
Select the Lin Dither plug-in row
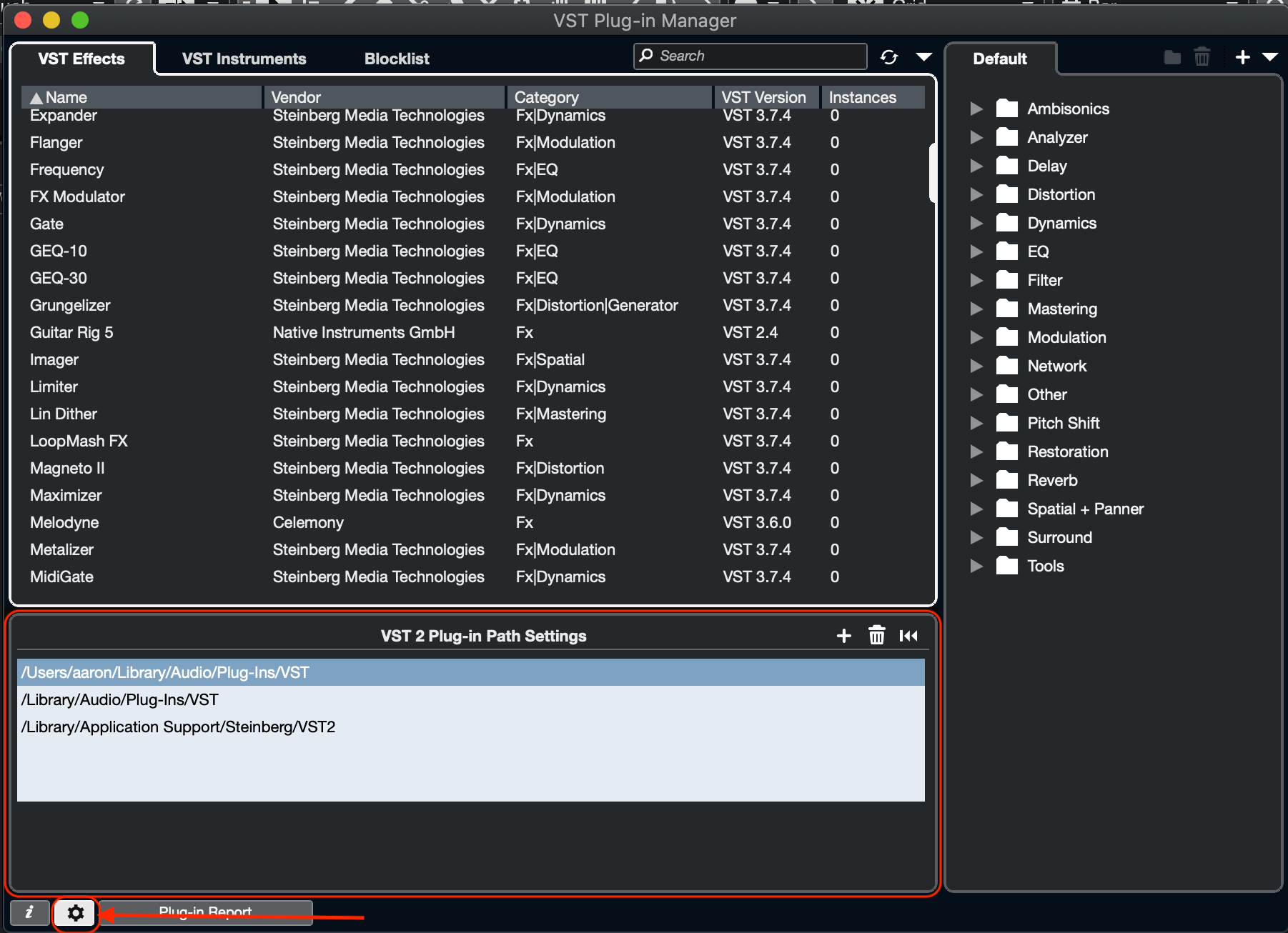473,414
